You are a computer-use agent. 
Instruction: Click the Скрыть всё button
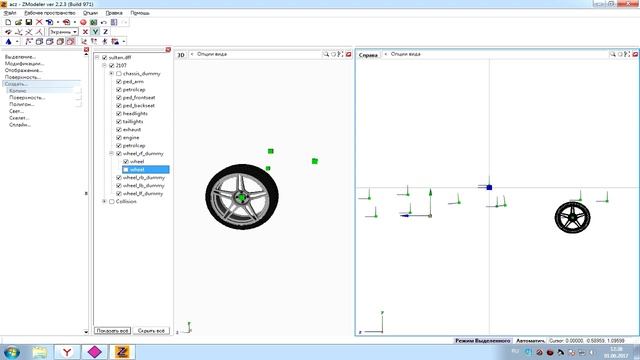151,331
